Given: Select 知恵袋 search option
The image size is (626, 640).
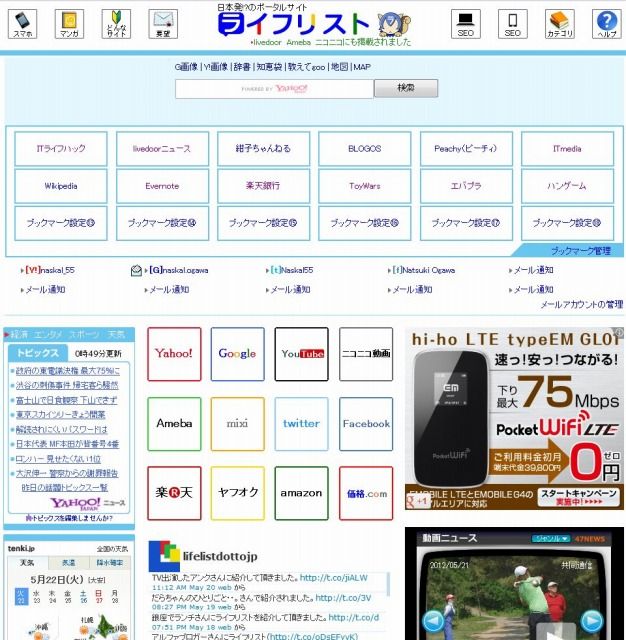Looking at the screenshot, I should 269,67.
